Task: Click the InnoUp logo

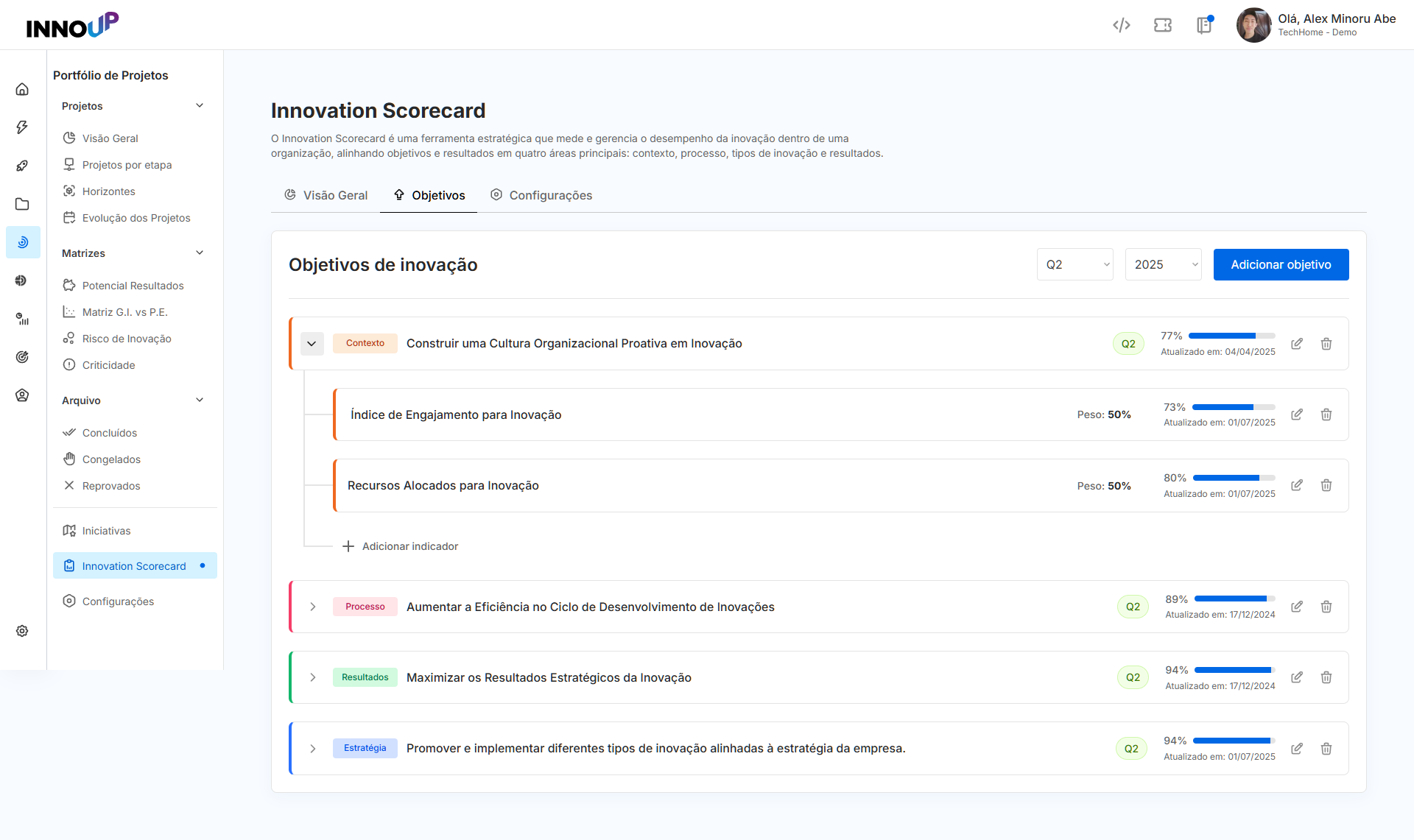Action: click(72, 25)
